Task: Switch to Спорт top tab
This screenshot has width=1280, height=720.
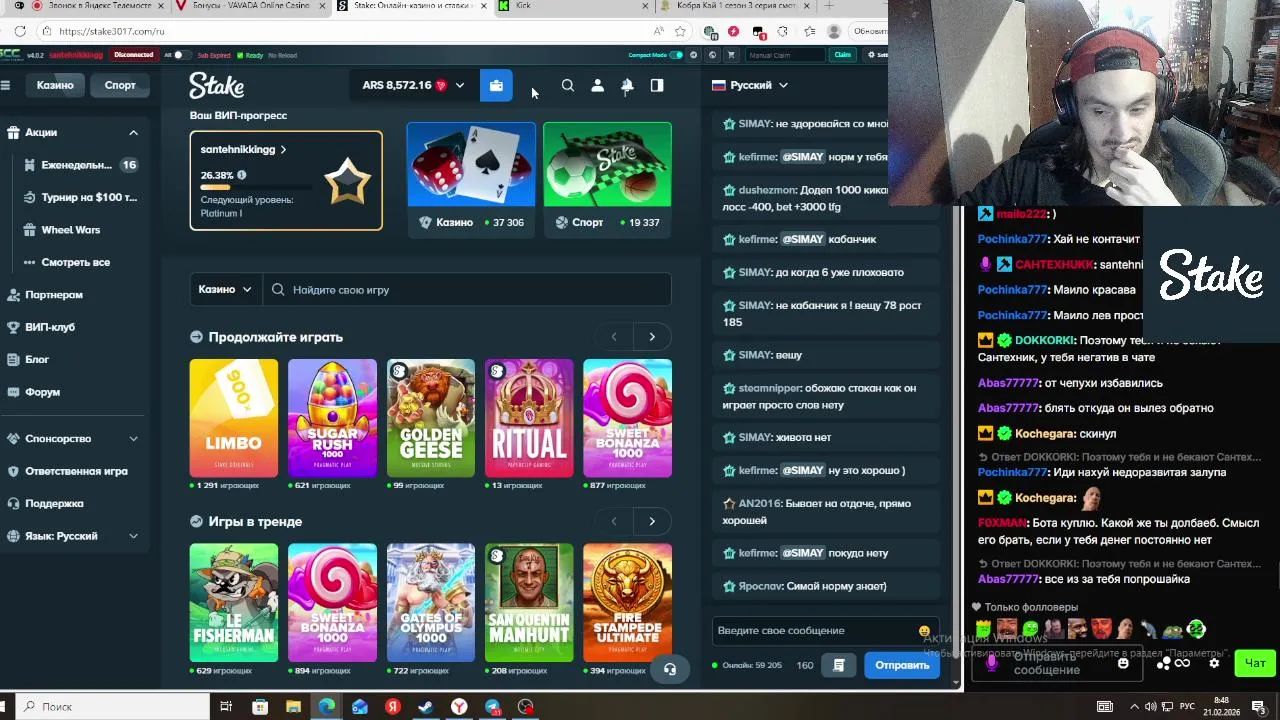Action: click(x=120, y=85)
